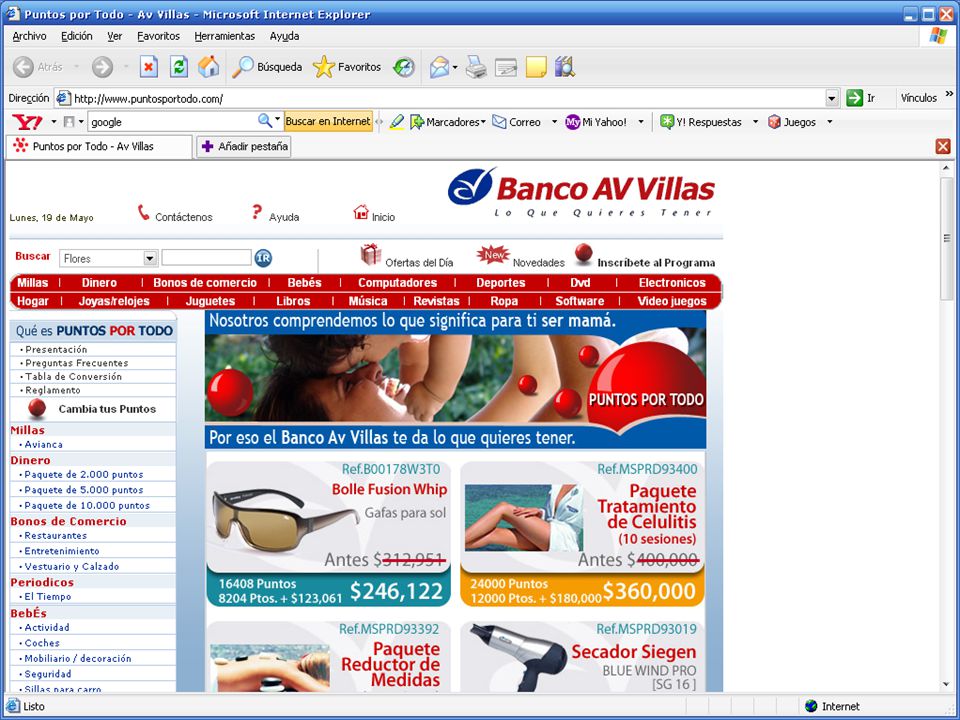Open the Marcadores dropdown

(x=448, y=122)
